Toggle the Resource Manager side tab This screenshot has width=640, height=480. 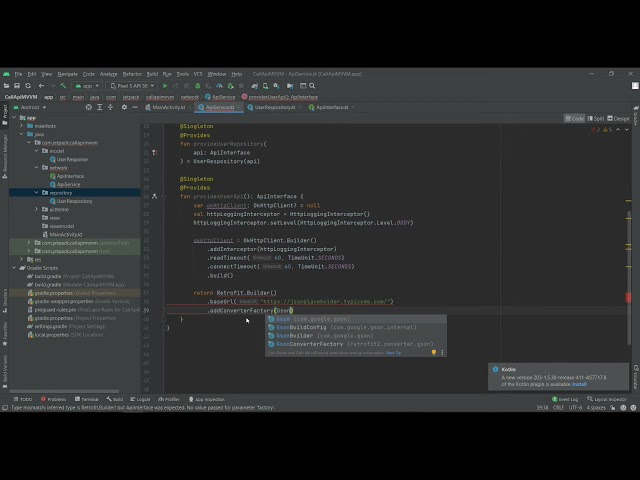click(4, 156)
